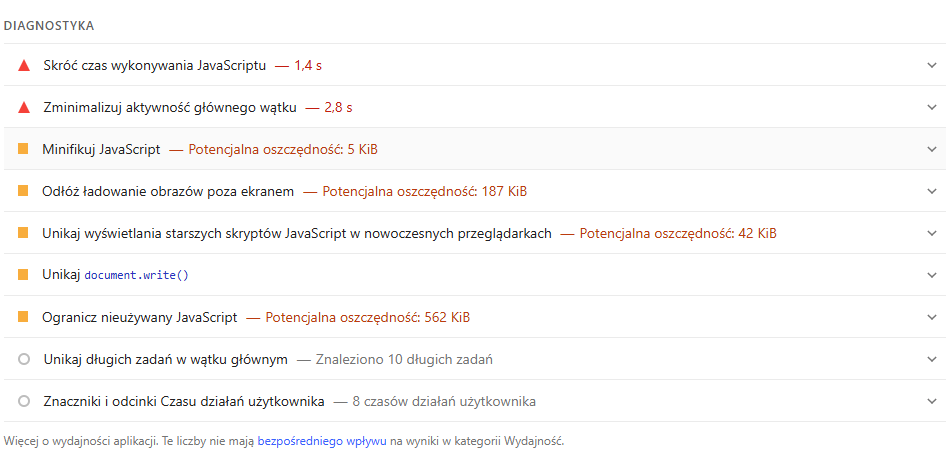This screenshot has width=951, height=463.
Task: Click red triangle beside 'Zminimalizuj aktywność głównego wątku'
Action: tap(24, 108)
